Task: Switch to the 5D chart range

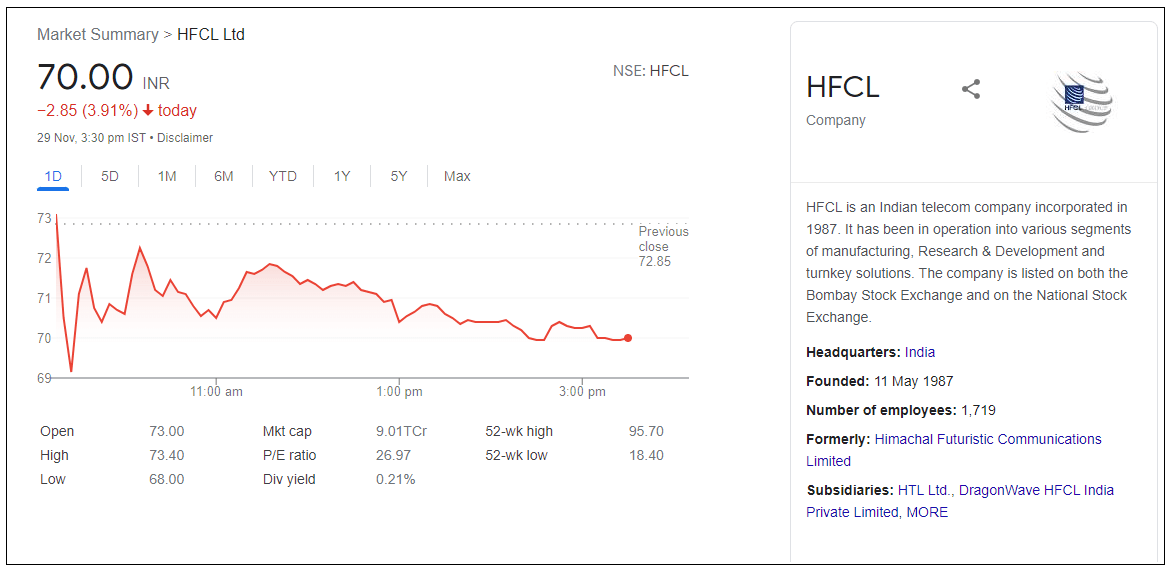Action: pyautogui.click(x=110, y=177)
